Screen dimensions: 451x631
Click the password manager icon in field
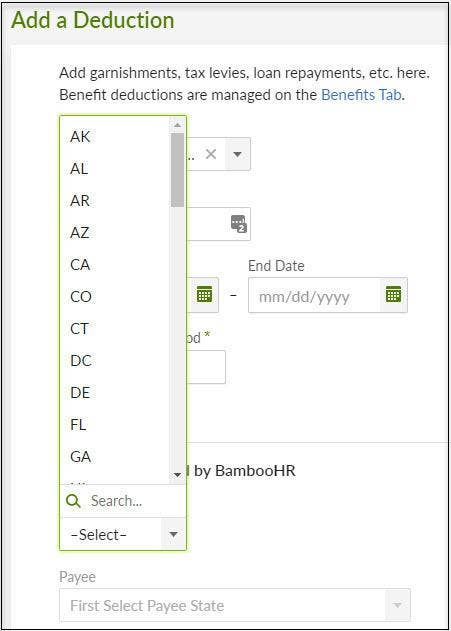click(x=239, y=224)
